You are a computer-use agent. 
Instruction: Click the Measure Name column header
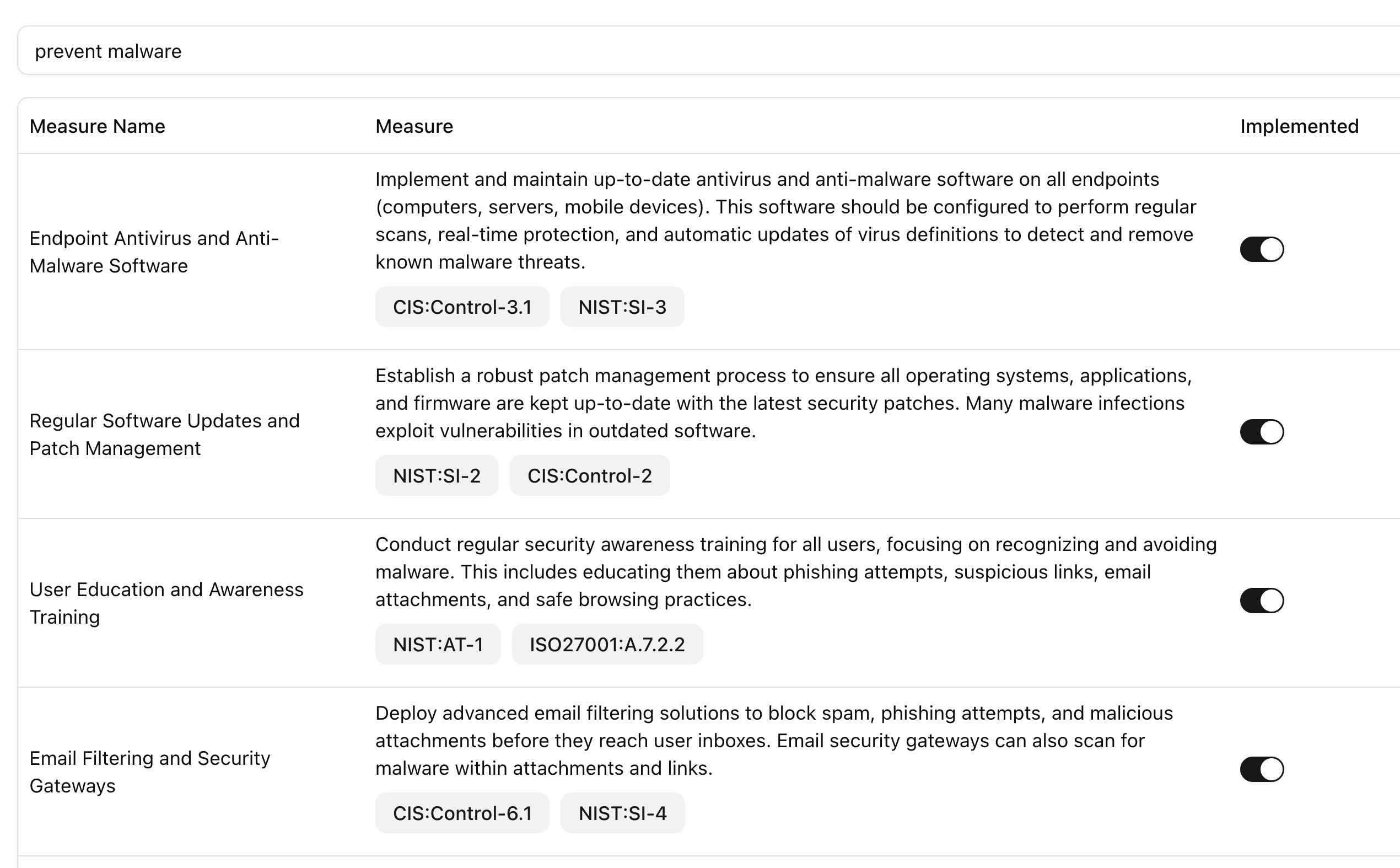[x=97, y=126]
